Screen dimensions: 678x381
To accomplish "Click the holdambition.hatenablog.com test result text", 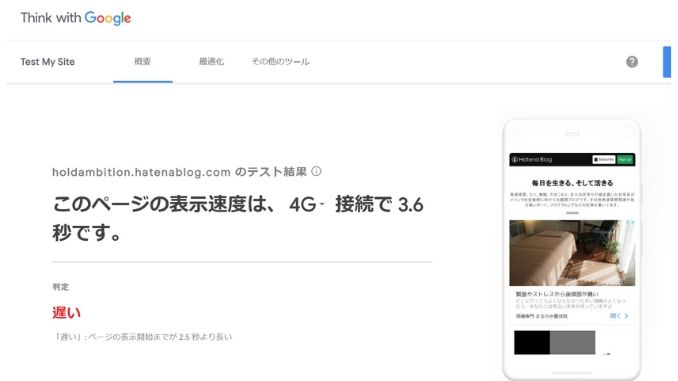I will [179, 172].
